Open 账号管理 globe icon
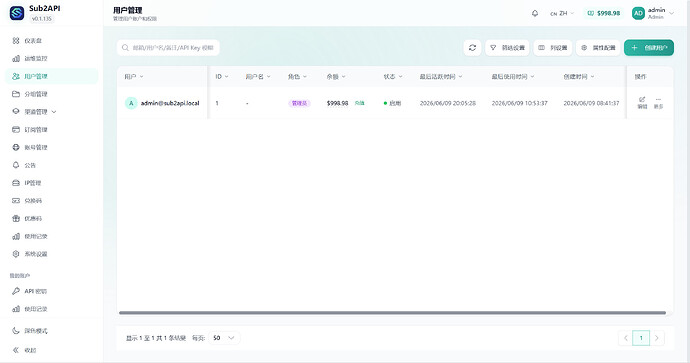 16,147
